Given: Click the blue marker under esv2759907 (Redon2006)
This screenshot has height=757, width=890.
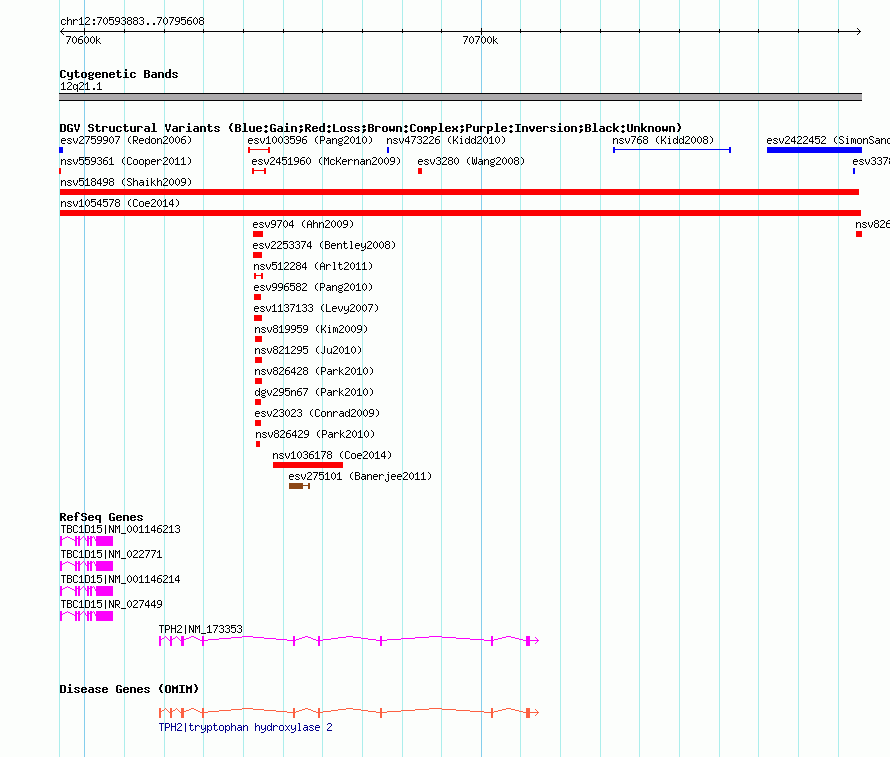Looking at the screenshot, I should coord(61,150).
